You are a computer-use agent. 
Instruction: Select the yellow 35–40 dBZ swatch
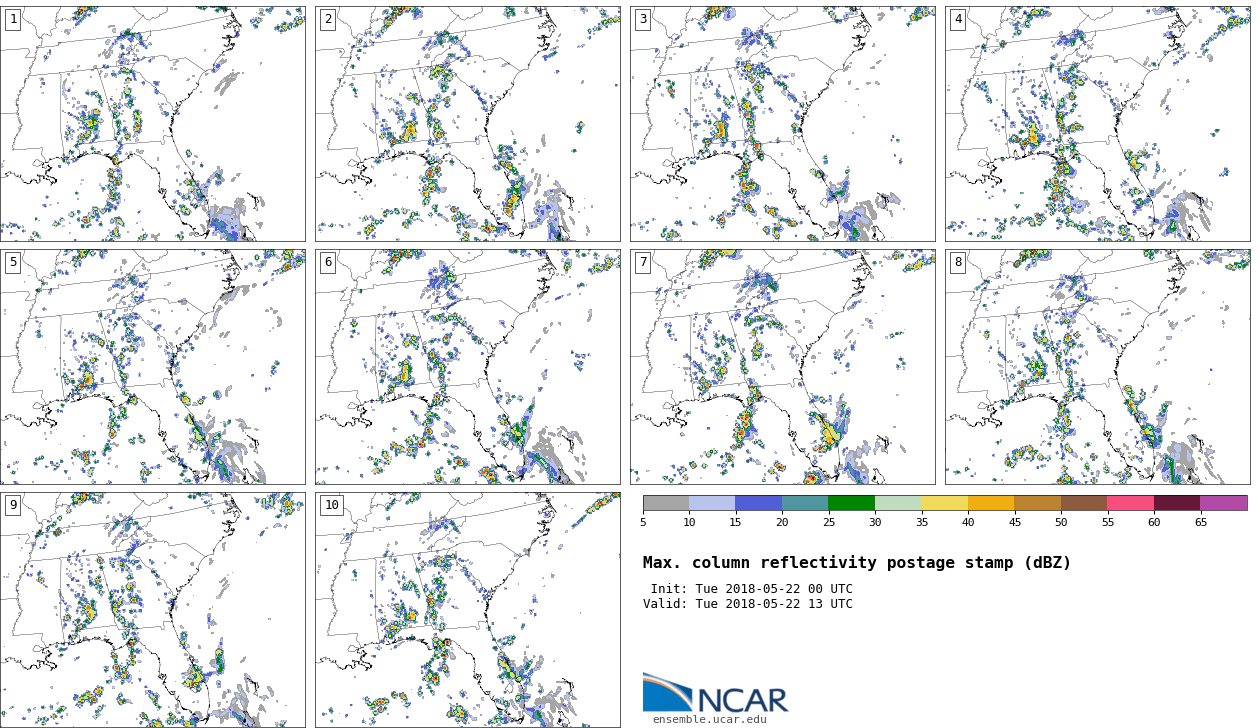pos(944,503)
